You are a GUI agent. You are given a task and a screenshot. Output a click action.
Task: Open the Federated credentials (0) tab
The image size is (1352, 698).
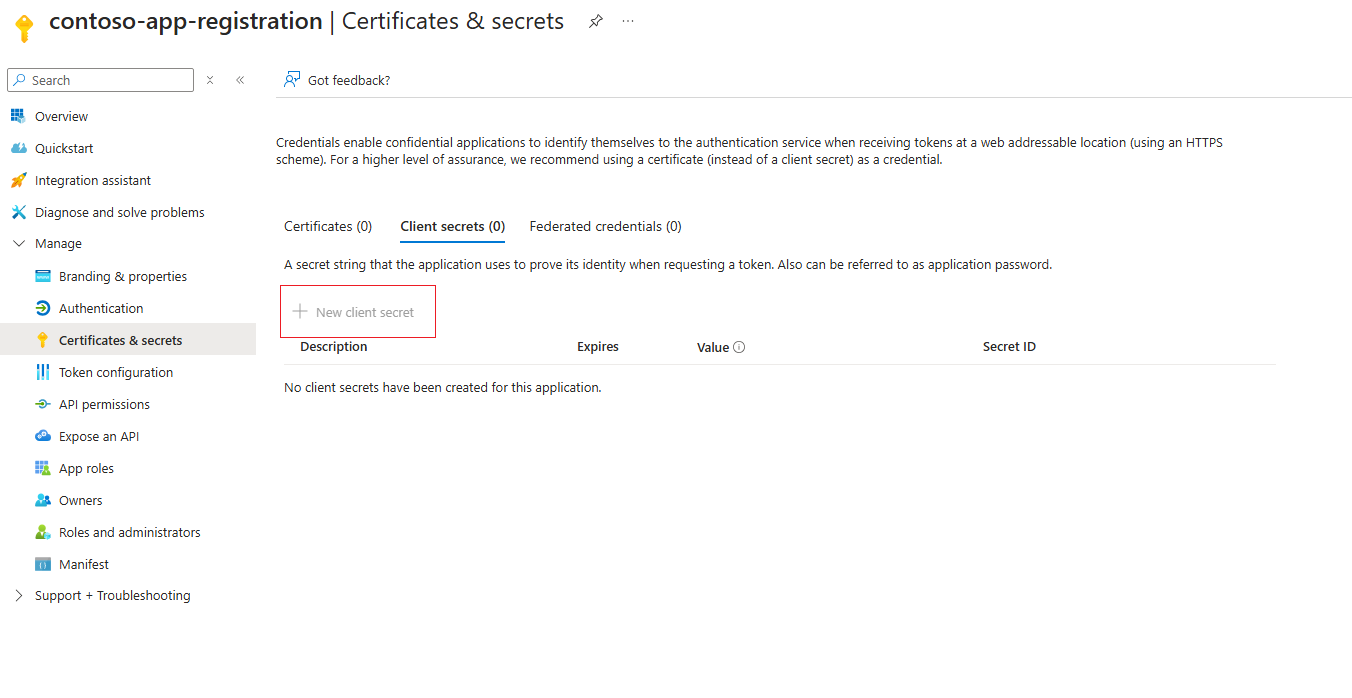click(x=605, y=226)
